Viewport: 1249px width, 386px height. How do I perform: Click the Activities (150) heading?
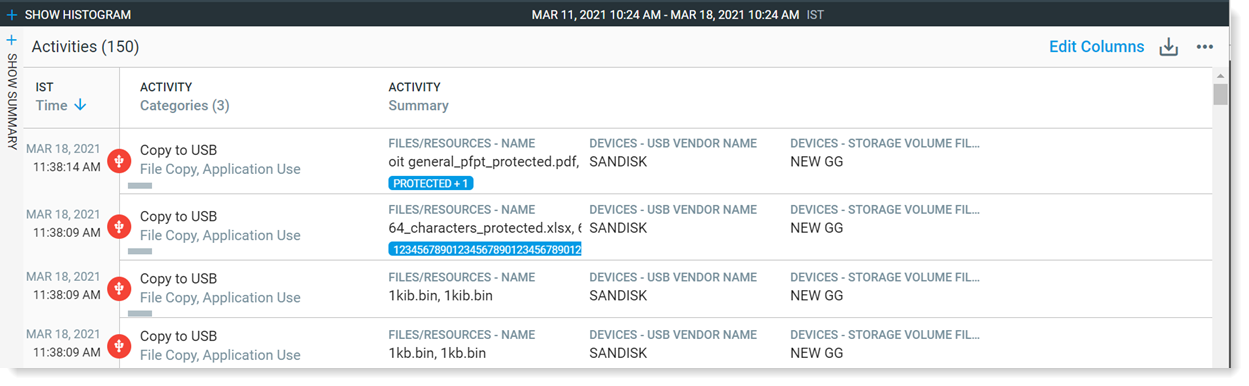85,46
